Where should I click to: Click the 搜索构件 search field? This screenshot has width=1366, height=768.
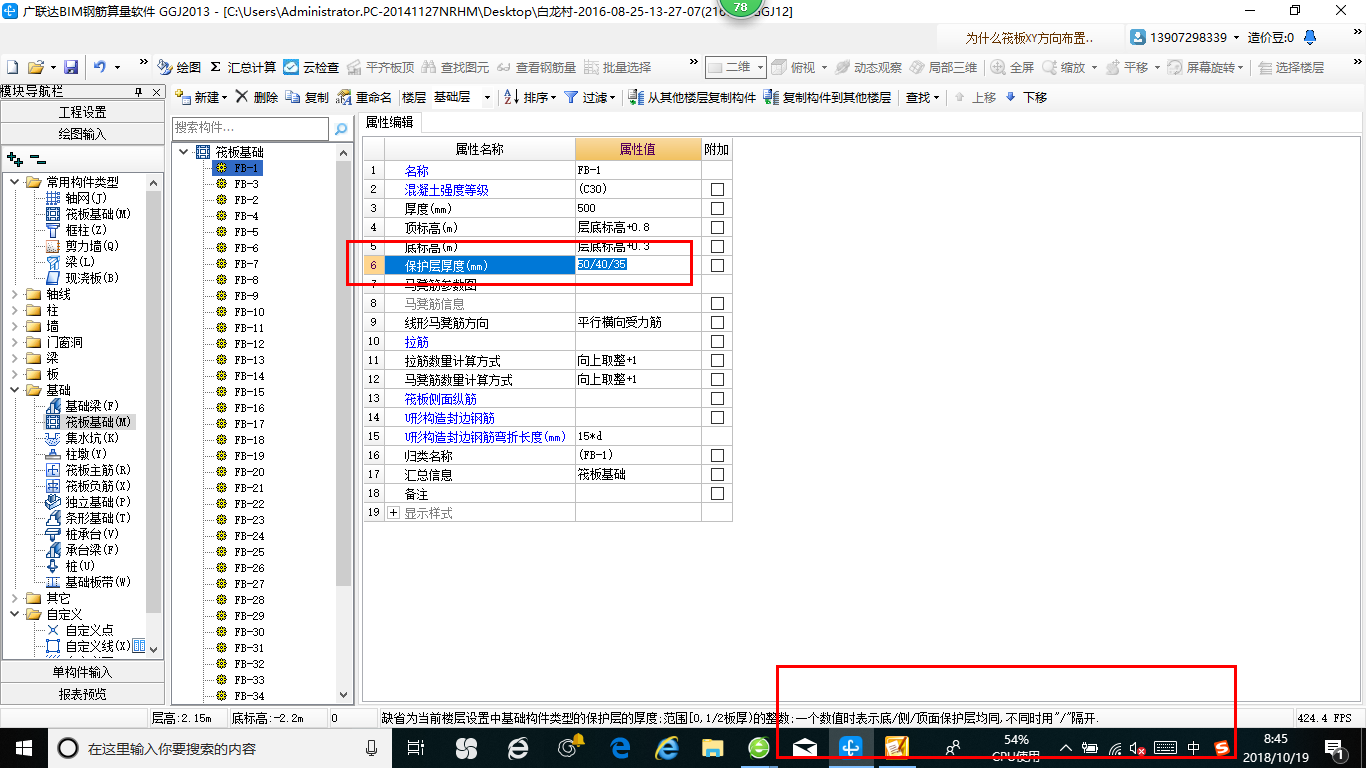click(x=250, y=128)
